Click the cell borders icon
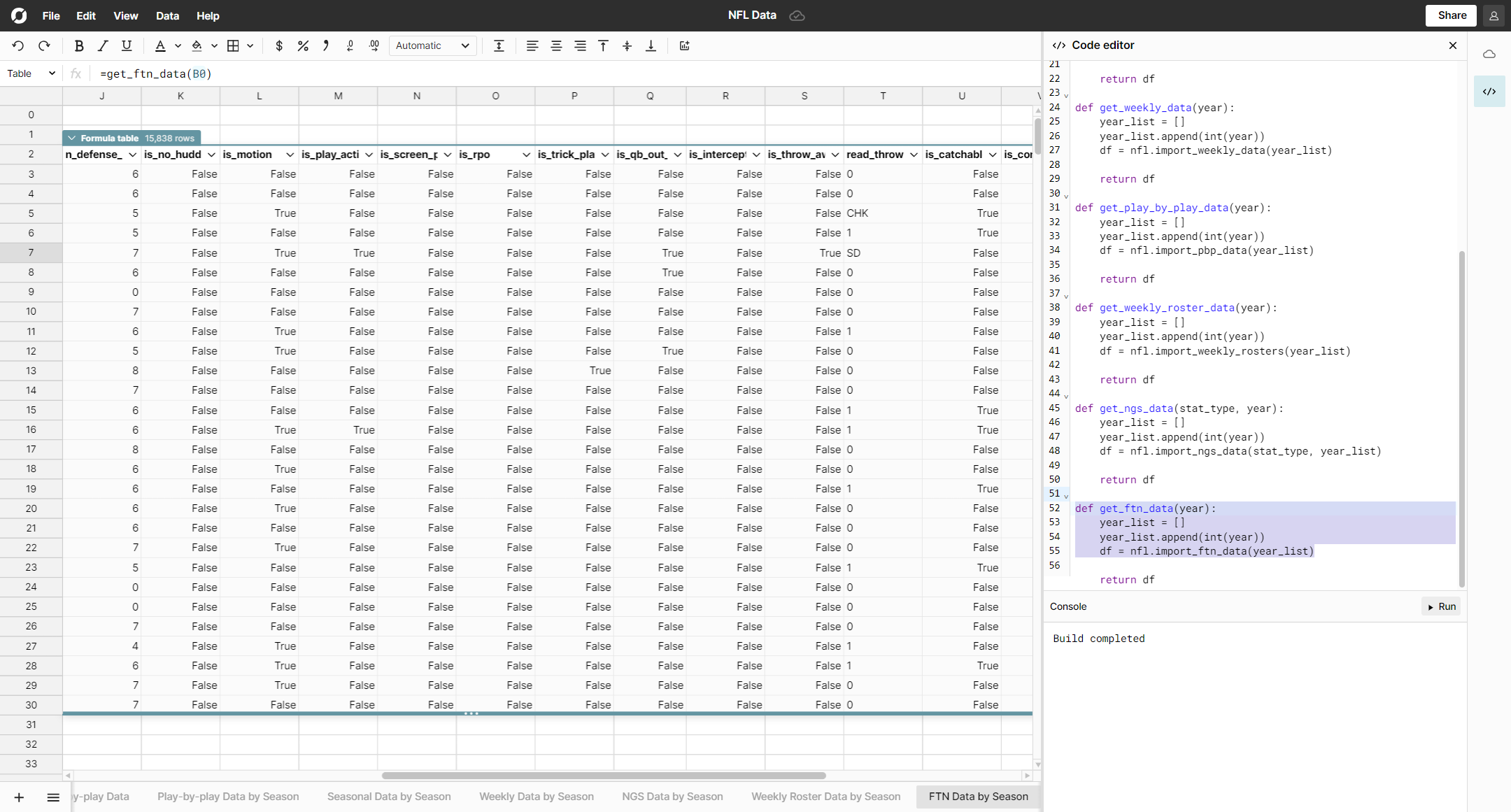The image size is (1511, 812). (233, 46)
